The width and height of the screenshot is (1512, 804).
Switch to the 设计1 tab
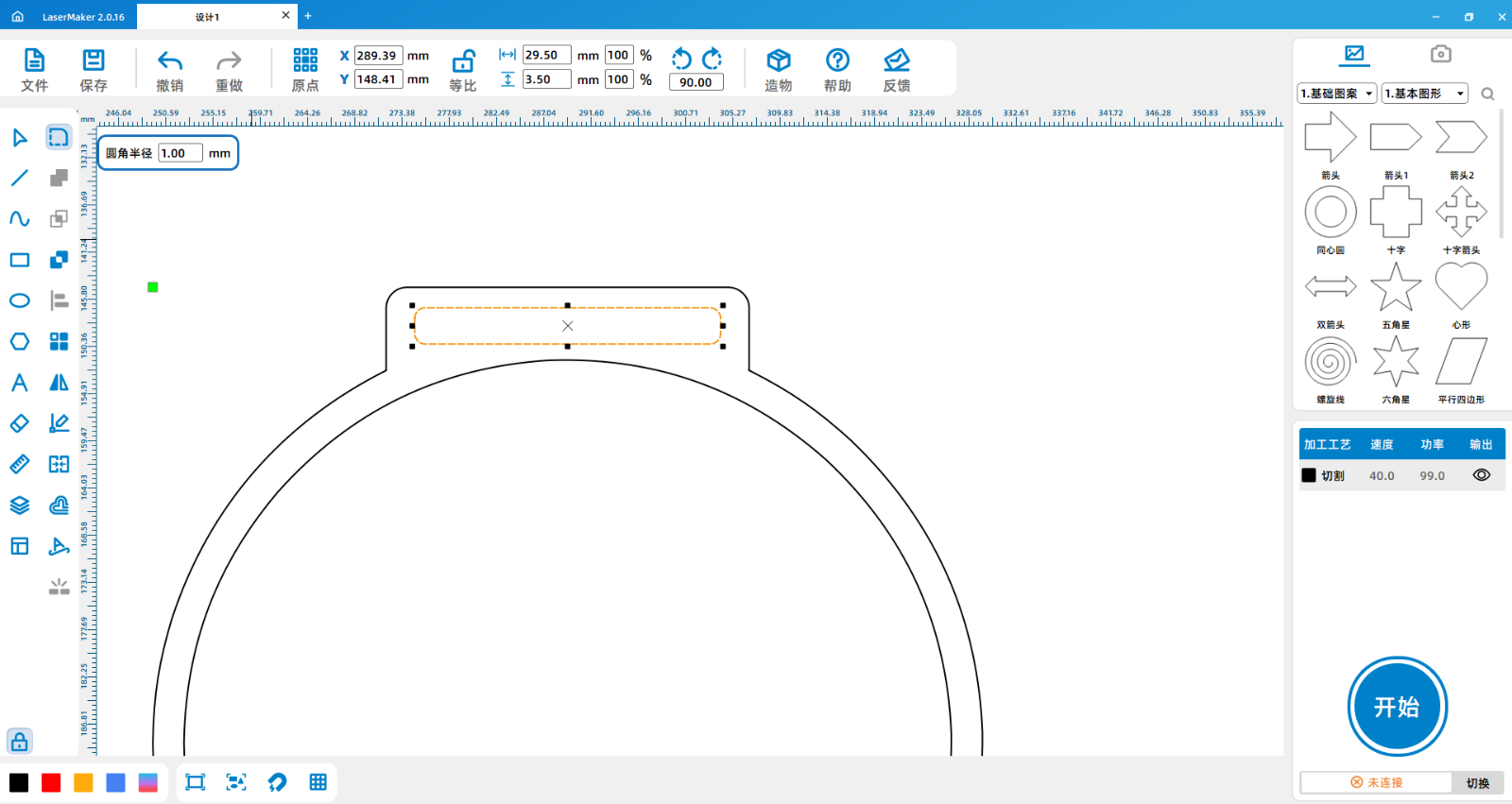click(208, 16)
